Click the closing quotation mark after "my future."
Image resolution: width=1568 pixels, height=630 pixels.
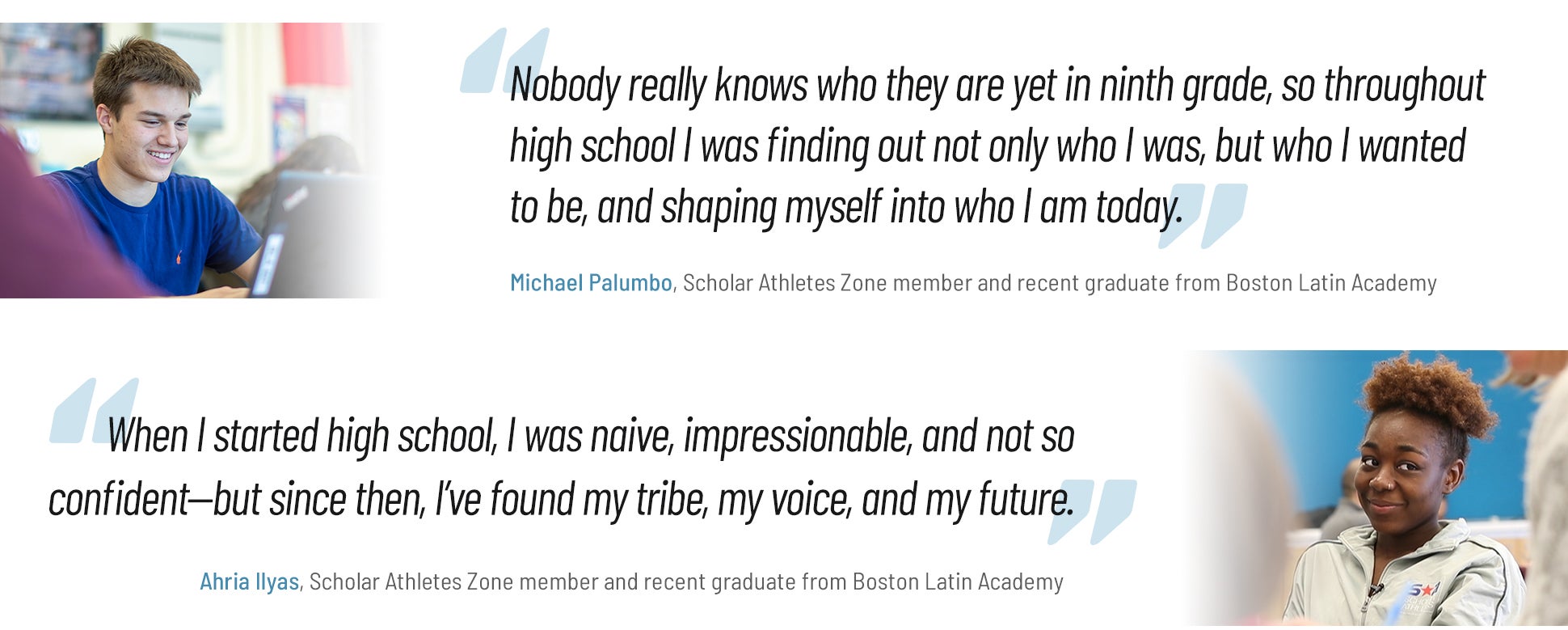click(x=1093, y=511)
